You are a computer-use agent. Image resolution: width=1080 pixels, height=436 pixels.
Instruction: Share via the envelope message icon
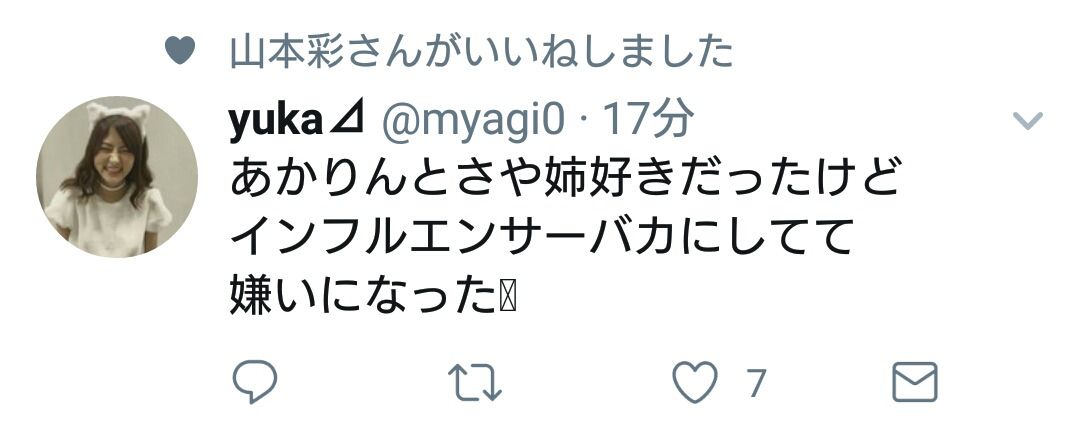(915, 382)
